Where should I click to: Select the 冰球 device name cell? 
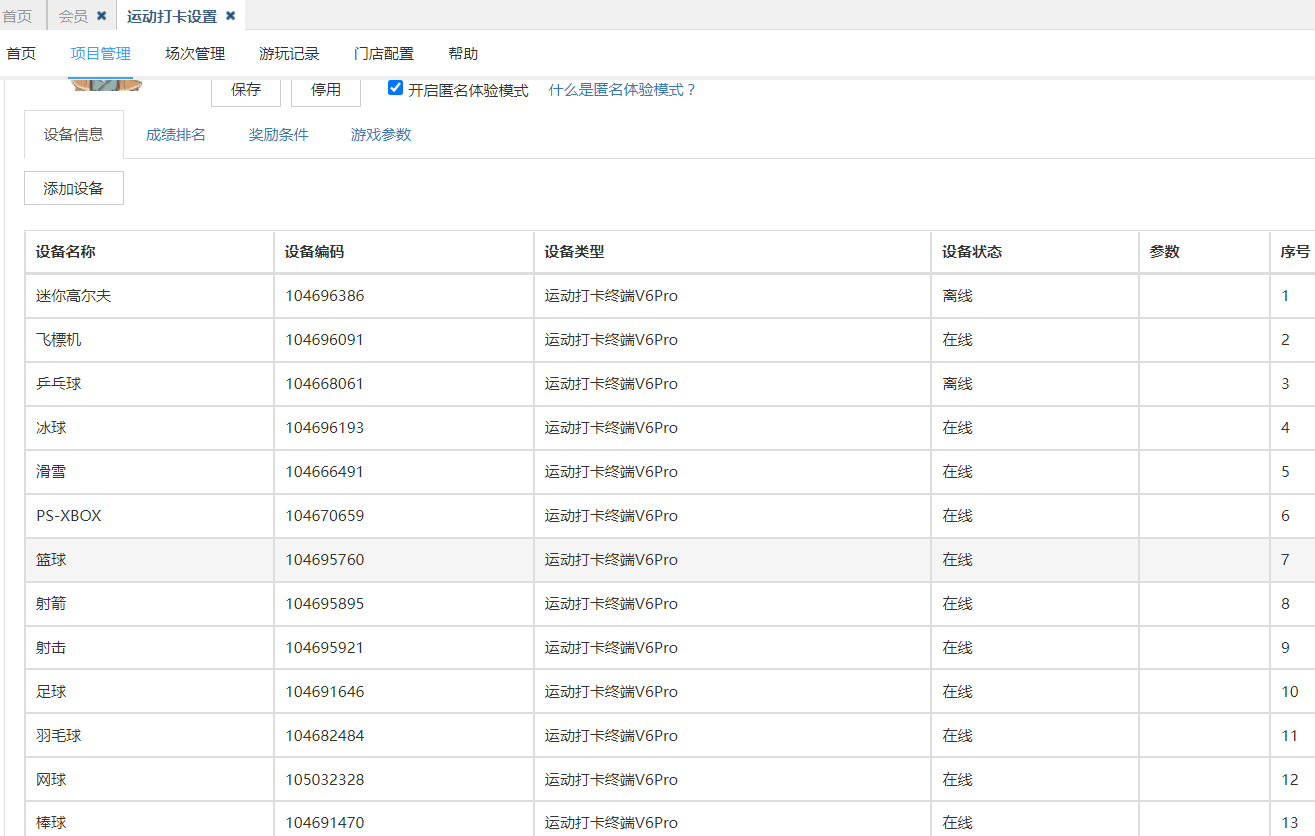tap(149, 428)
